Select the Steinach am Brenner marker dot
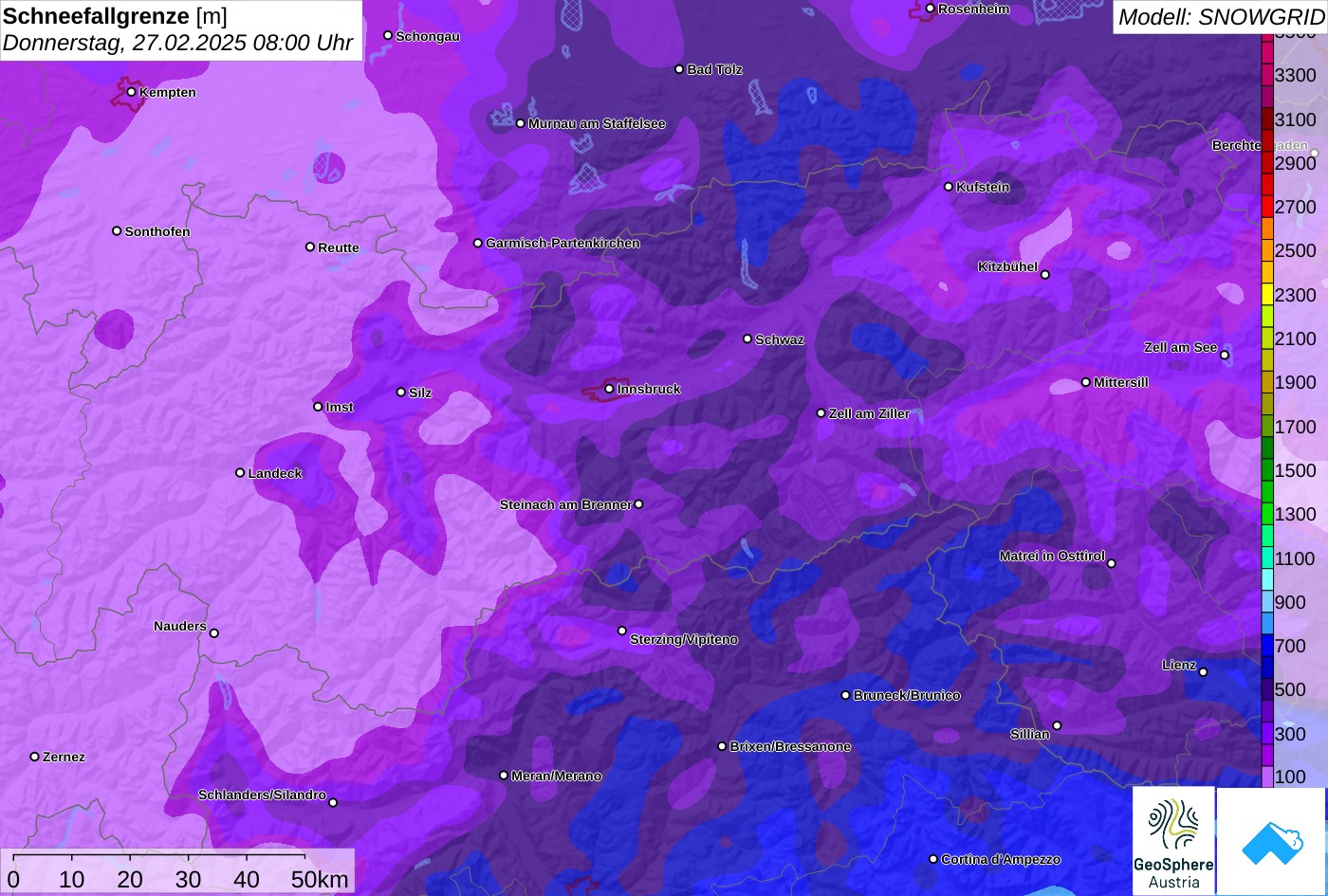The image size is (1328, 896). (x=638, y=504)
